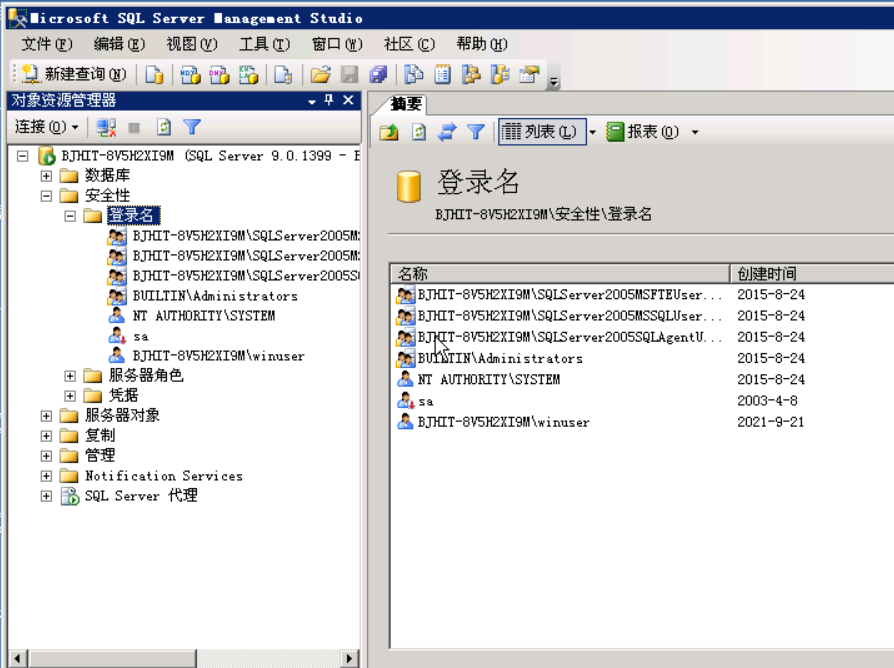Click the List (列表) view button
The height and width of the screenshot is (668, 894).
[542, 132]
